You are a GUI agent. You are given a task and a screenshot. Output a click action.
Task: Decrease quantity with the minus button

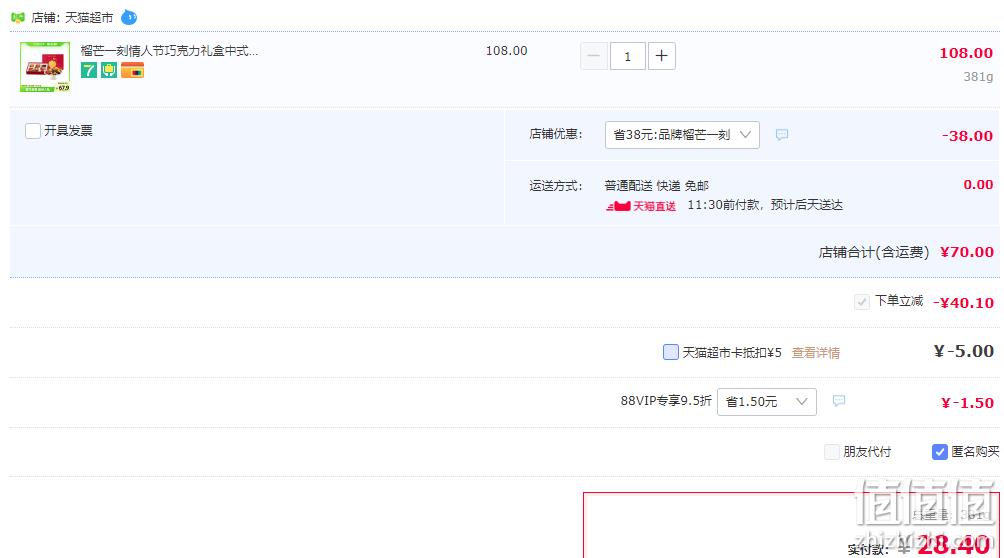click(x=594, y=56)
